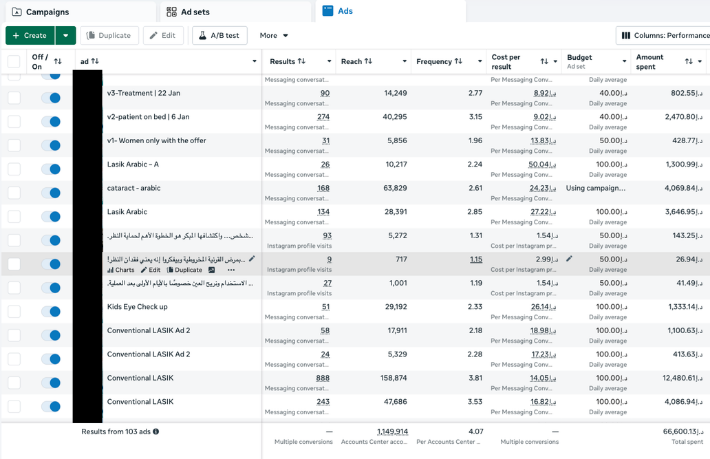Open the ad column dropdown caret

(254, 61)
